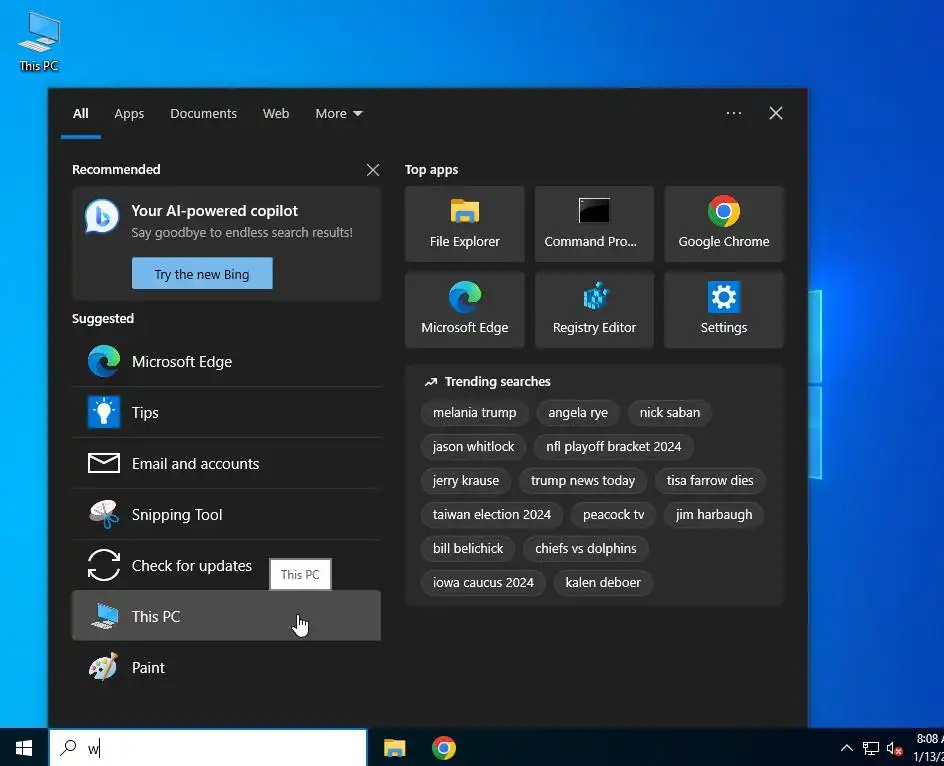Select Check for updates suggestion
Image resolution: width=944 pixels, height=766 pixels.
click(x=226, y=565)
